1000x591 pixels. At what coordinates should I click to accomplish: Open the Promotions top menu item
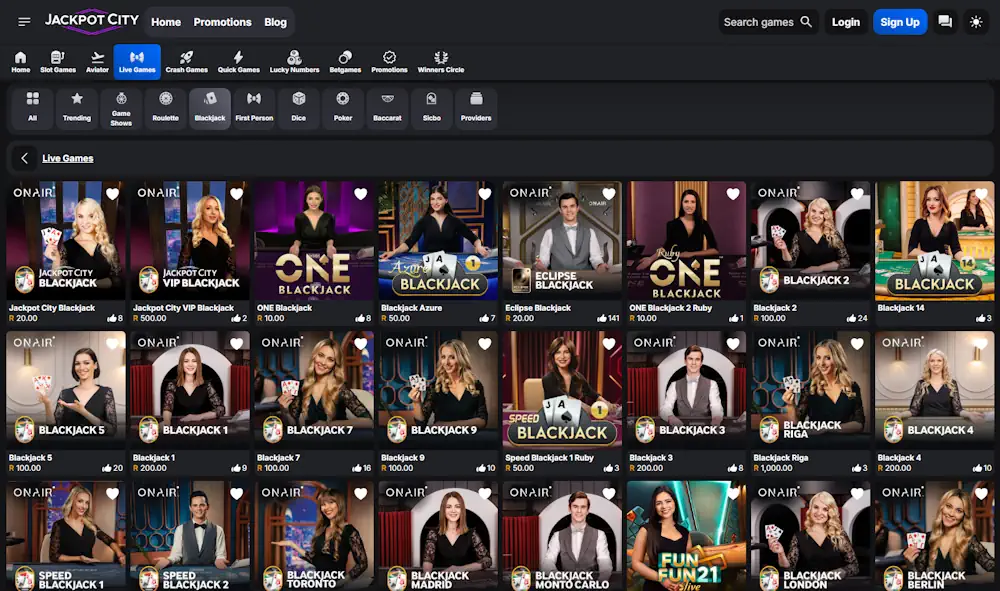tap(222, 22)
